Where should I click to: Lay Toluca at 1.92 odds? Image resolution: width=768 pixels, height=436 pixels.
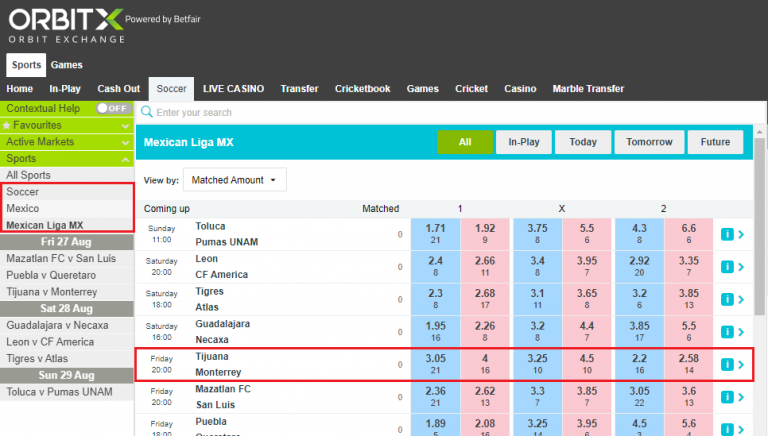pyautogui.click(x=485, y=234)
